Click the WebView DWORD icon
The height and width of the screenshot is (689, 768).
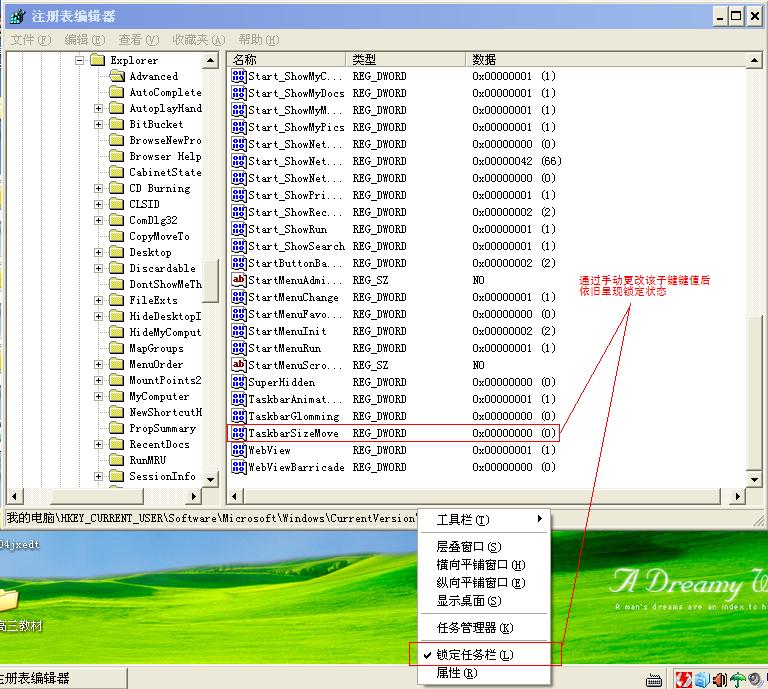239,450
